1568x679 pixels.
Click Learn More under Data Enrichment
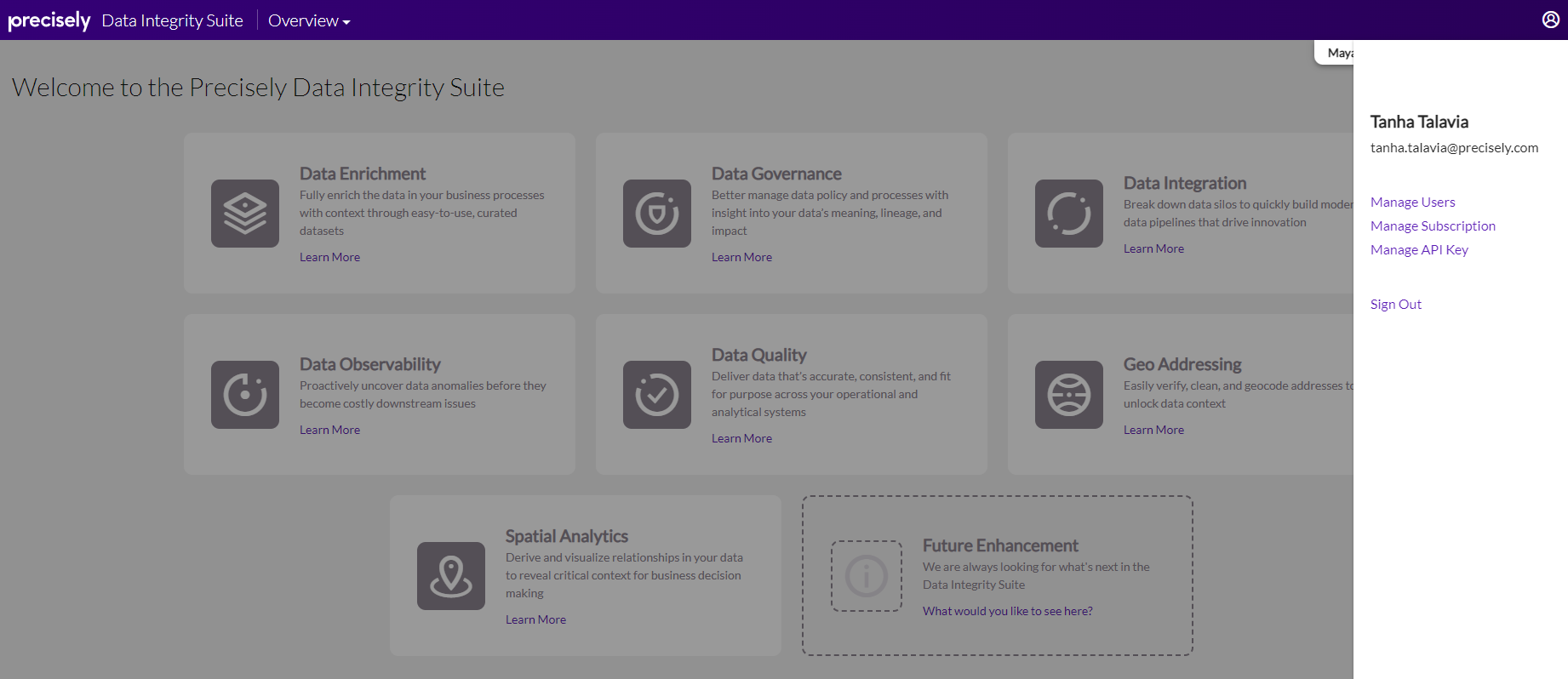(329, 257)
